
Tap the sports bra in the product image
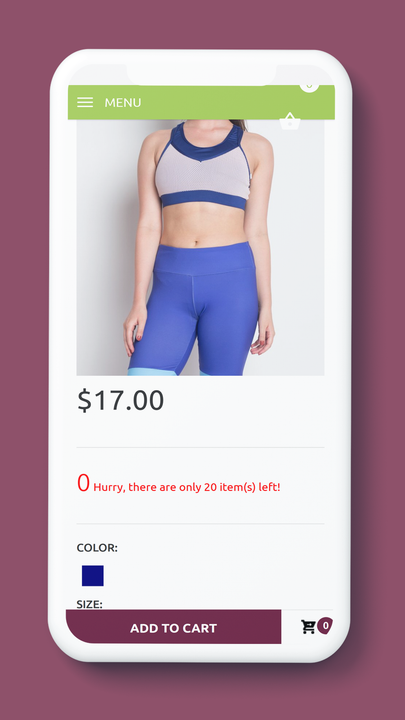click(x=202, y=168)
